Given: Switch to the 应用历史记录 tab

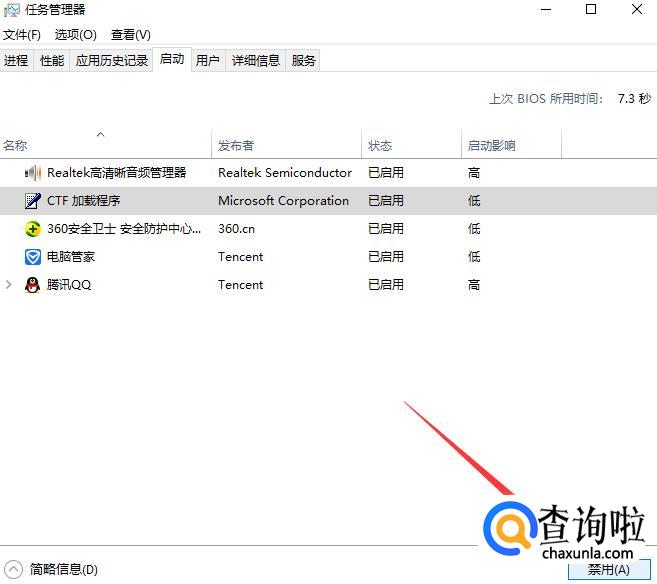Looking at the screenshot, I should click(x=111, y=60).
